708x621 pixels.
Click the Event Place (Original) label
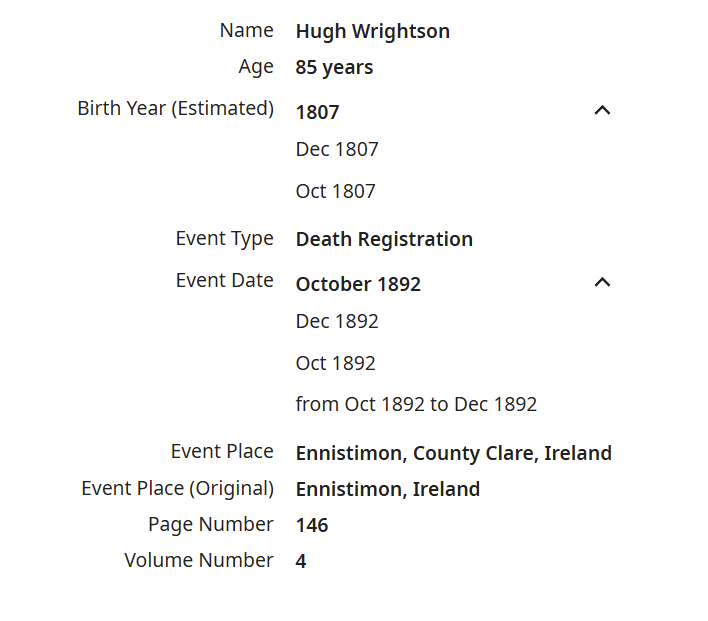tap(177, 489)
